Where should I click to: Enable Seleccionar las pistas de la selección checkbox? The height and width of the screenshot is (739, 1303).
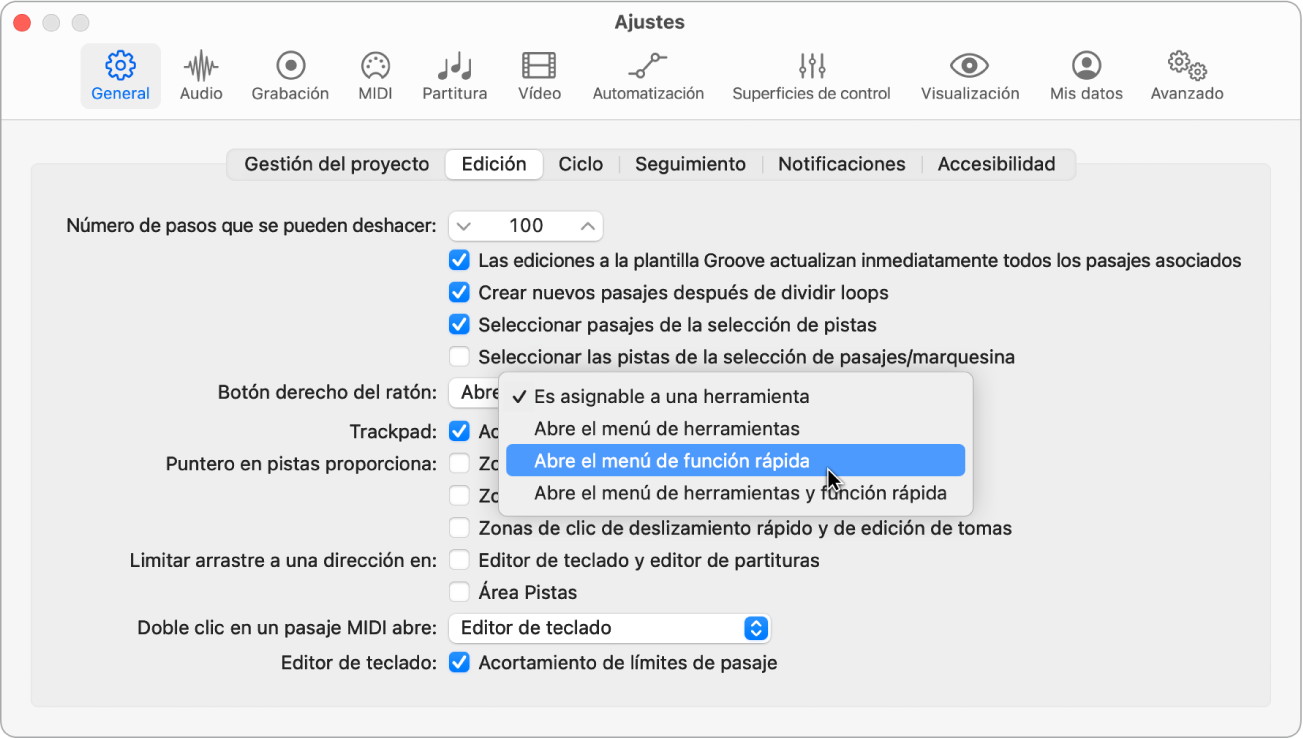[x=459, y=357]
